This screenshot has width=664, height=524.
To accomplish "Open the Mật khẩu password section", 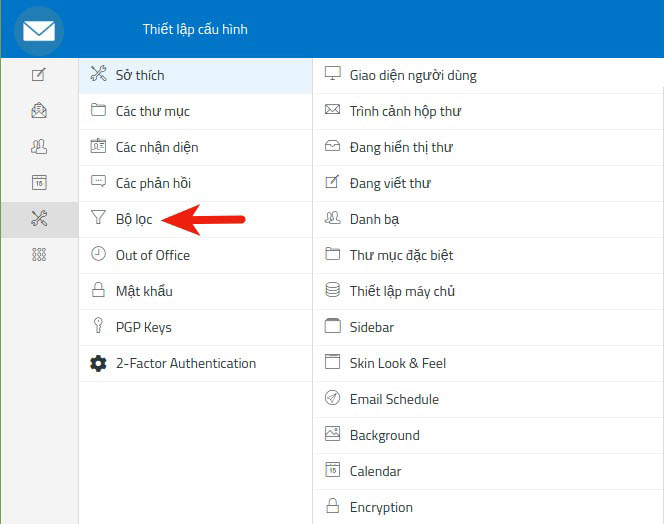I will coord(196,291).
